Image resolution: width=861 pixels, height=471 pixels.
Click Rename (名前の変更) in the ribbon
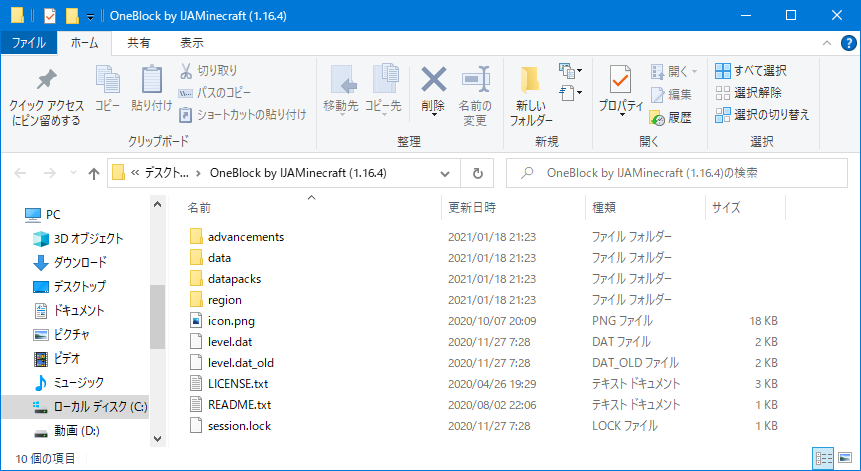[475, 96]
